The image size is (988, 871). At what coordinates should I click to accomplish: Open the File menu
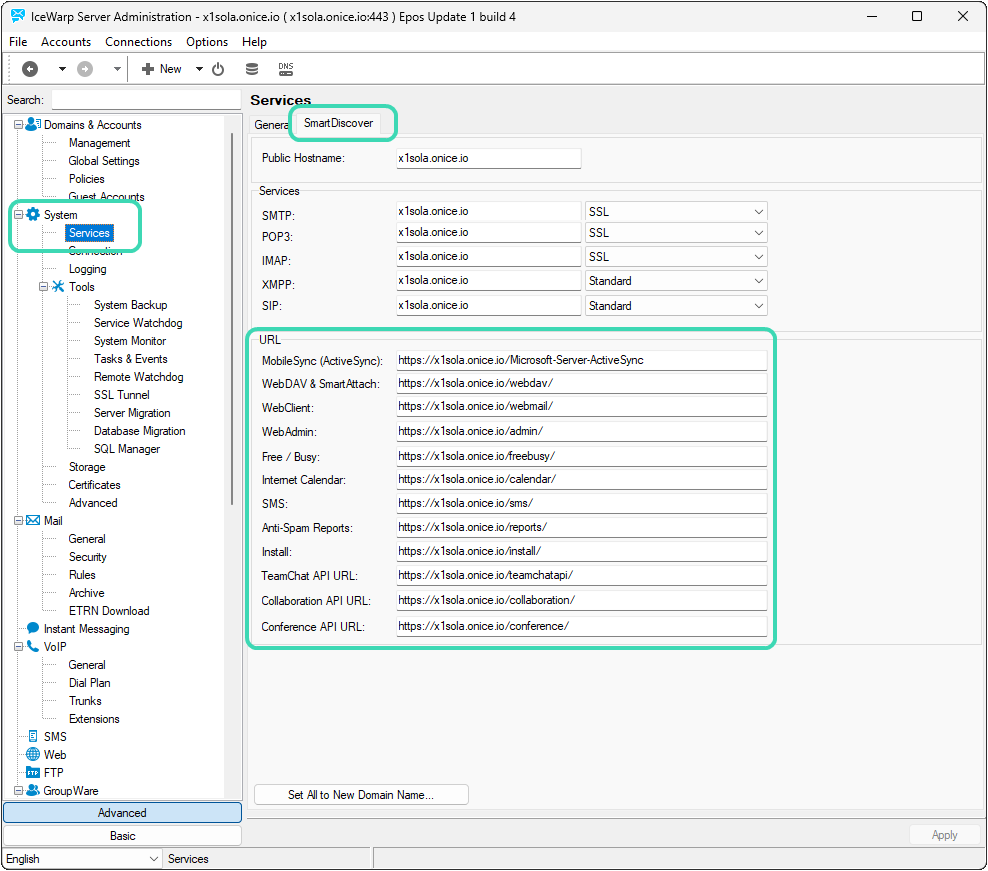click(18, 42)
